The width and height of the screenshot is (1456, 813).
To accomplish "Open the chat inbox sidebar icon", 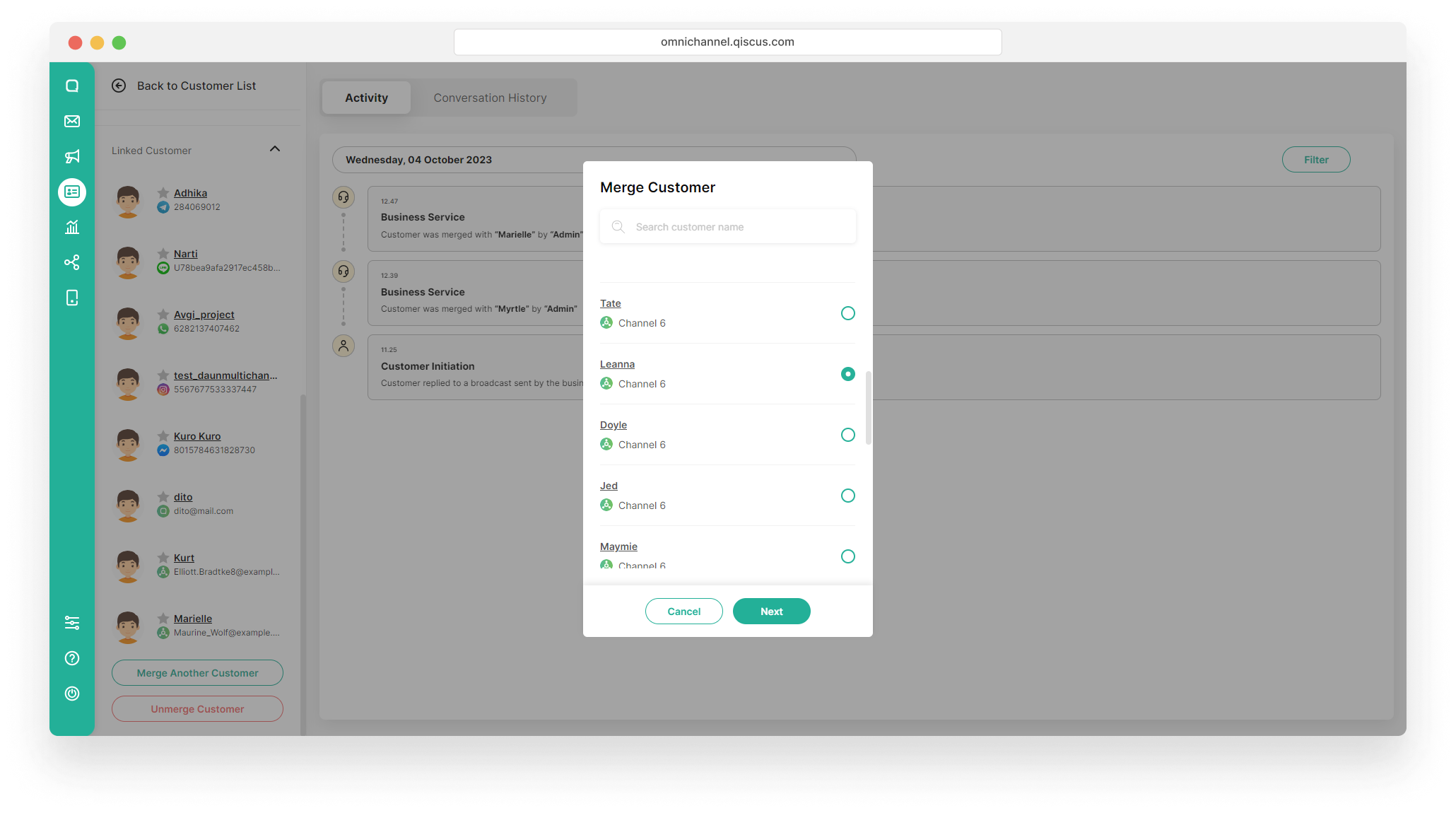I will [x=72, y=86].
